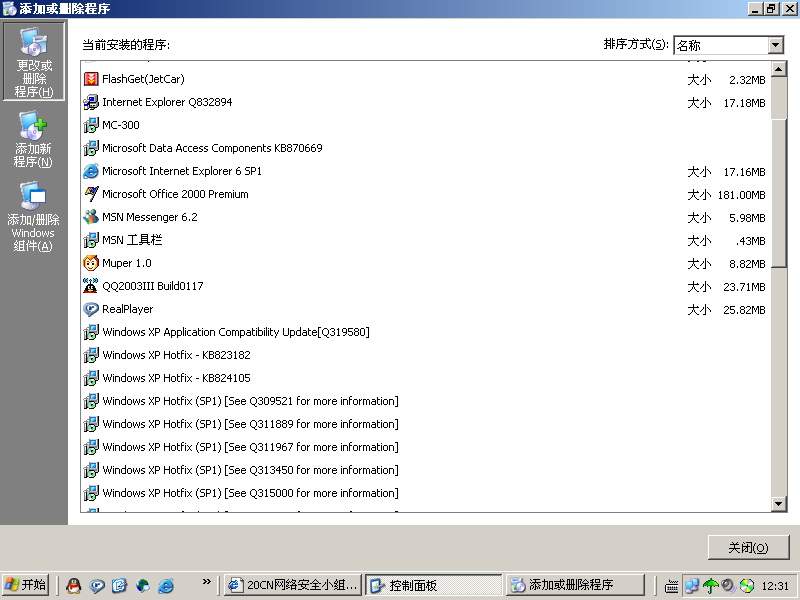Click Microsoft Internet Explorer 6 SP1 icon
This screenshot has width=800, height=600.
(x=91, y=171)
